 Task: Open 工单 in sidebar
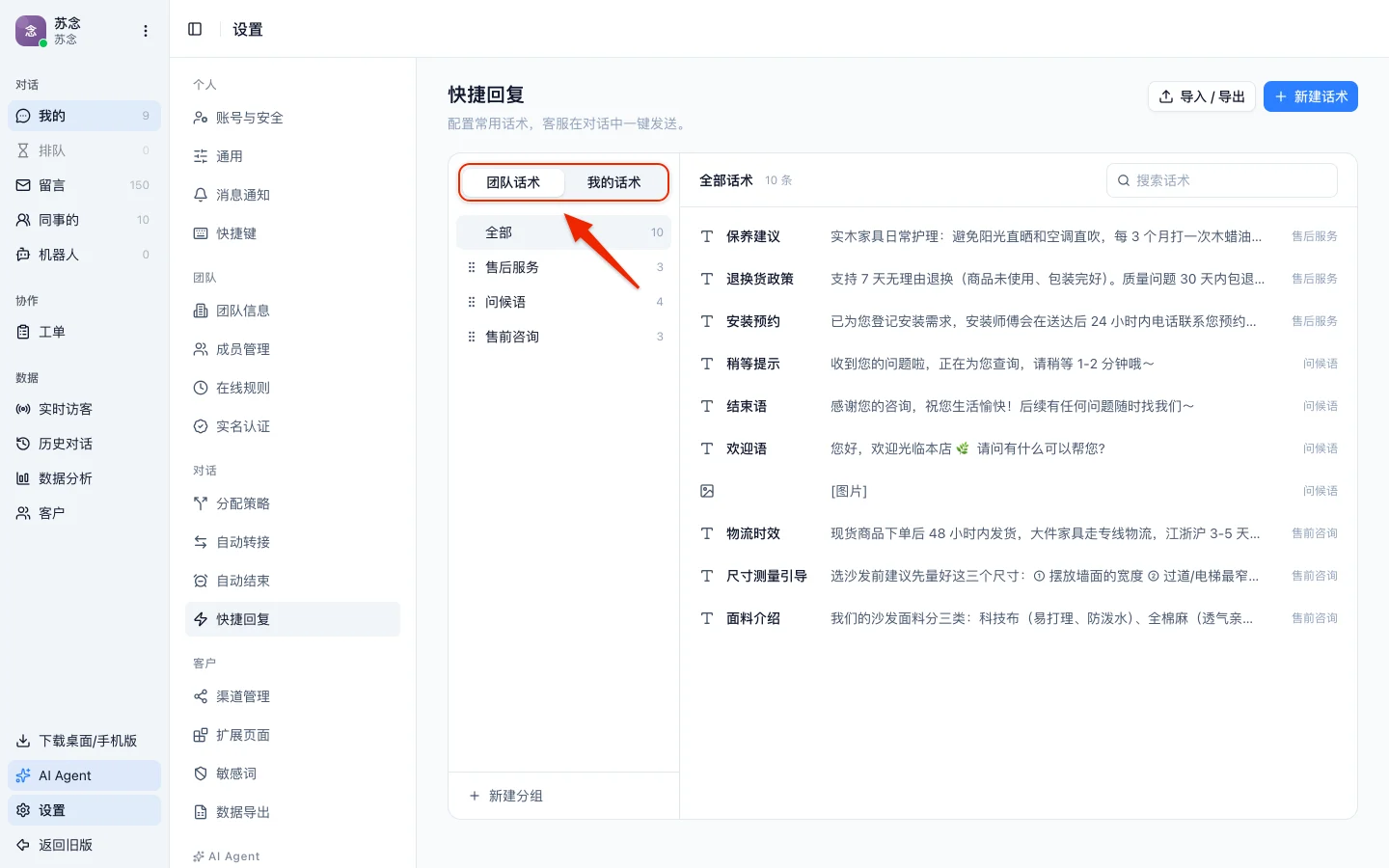84,332
